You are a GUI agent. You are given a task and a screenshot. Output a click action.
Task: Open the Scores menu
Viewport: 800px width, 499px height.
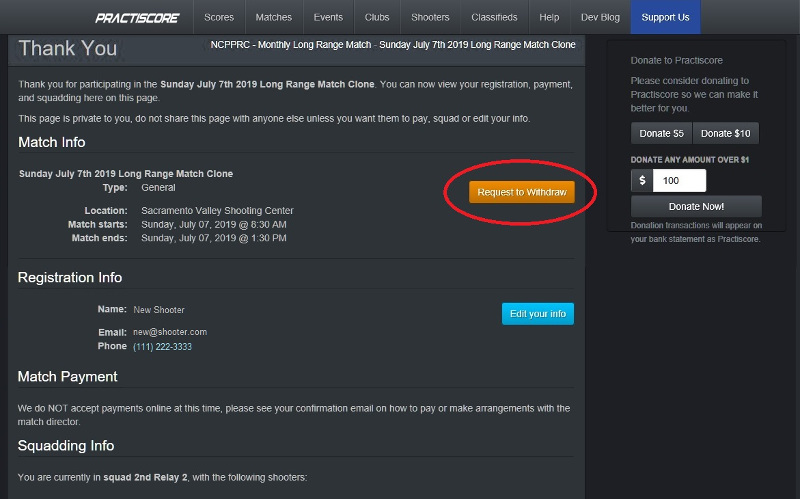219,18
